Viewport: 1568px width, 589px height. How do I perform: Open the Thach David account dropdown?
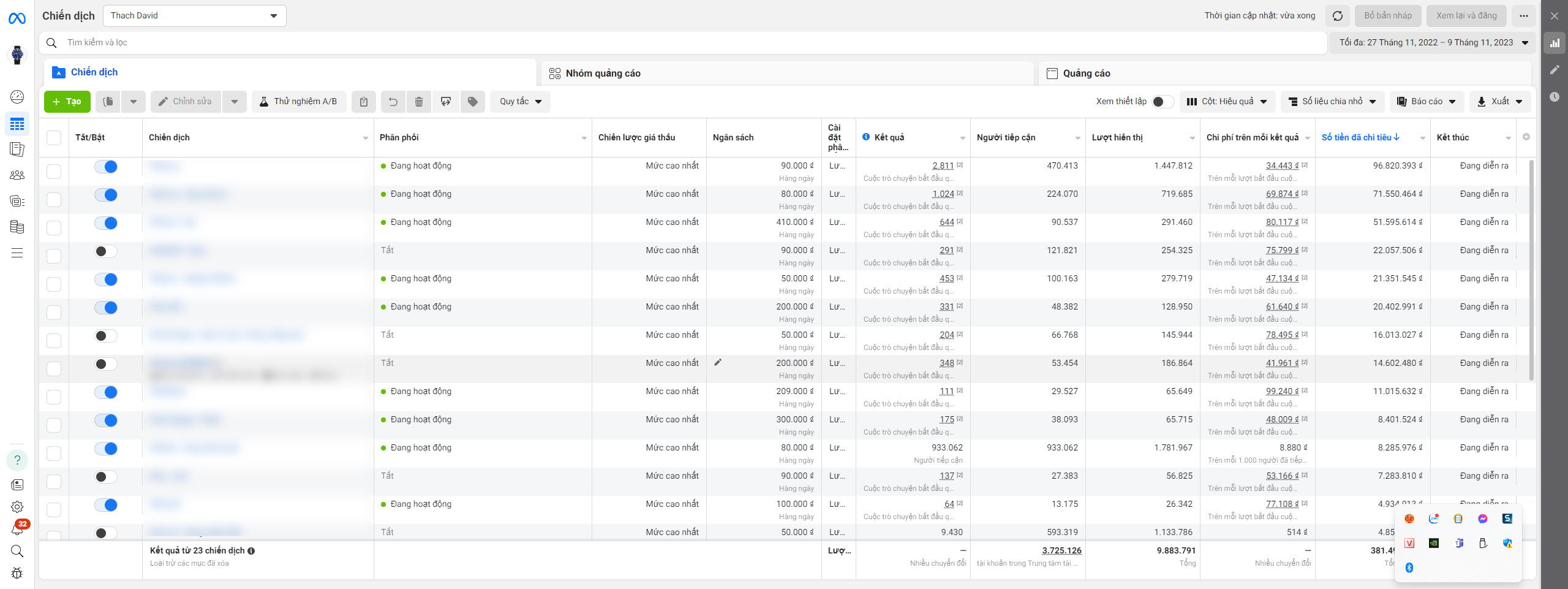[x=194, y=16]
